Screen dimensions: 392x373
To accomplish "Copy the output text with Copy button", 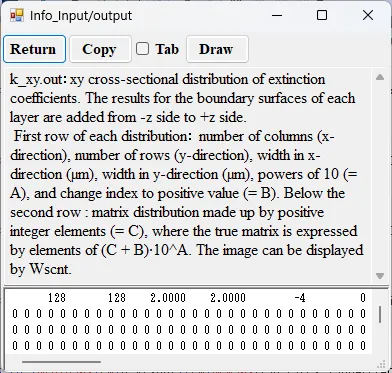I will [100, 49].
